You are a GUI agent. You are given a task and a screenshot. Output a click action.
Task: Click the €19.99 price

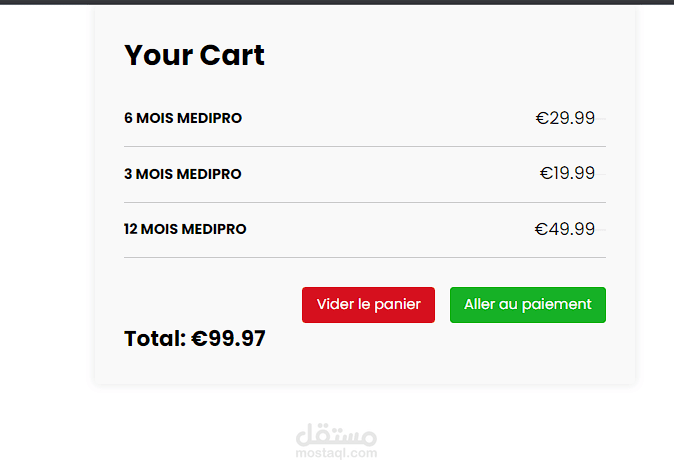(567, 174)
